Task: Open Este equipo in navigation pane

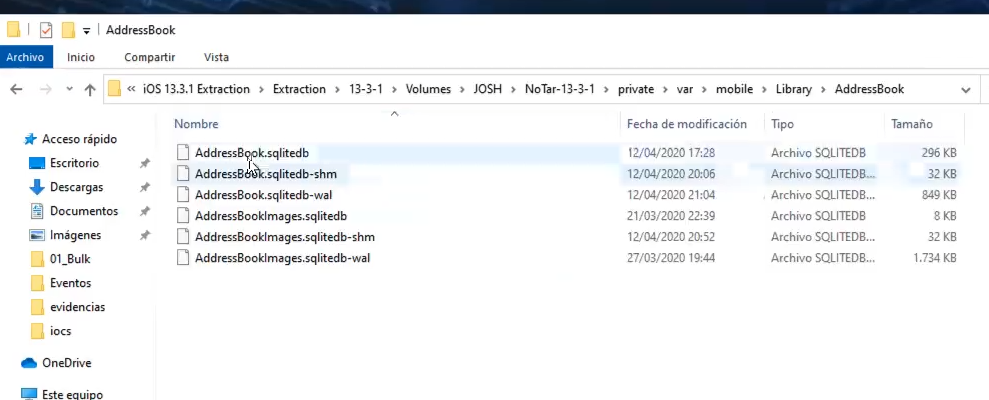Action: 72,394
